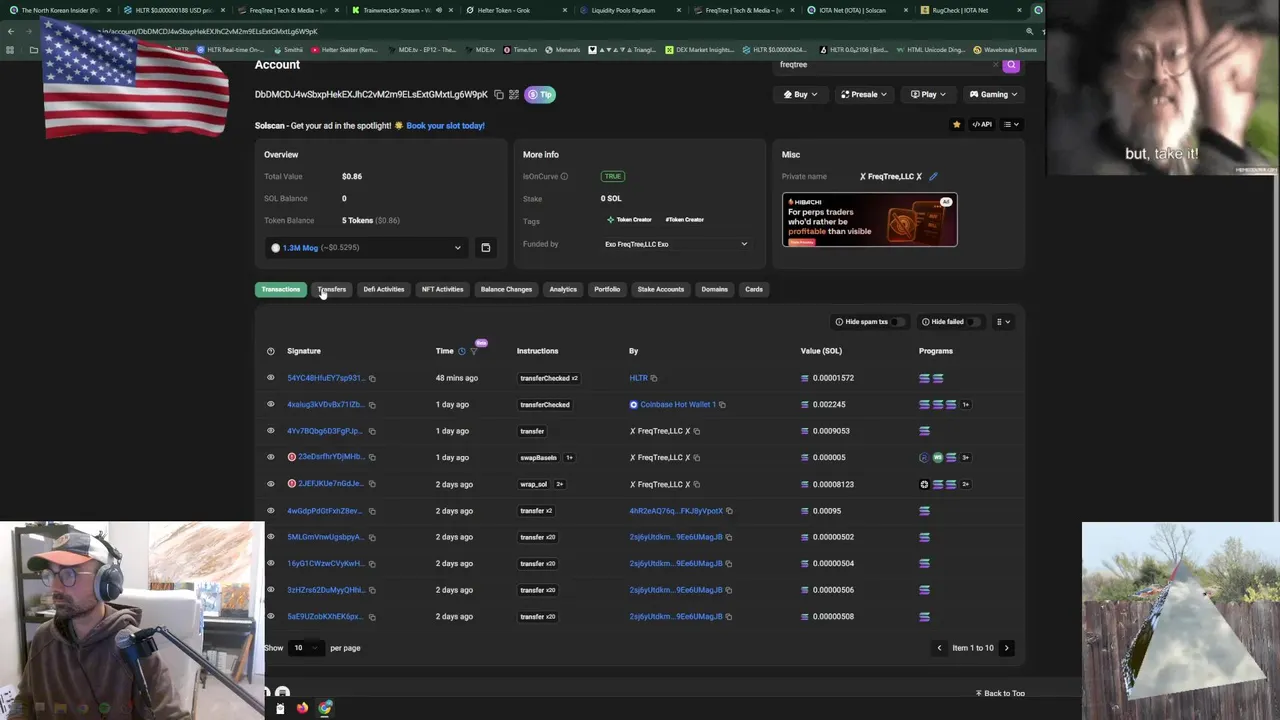Expand the 1.3M Mog token dropdown
This screenshot has width=1280, height=720.
pos(366,248)
